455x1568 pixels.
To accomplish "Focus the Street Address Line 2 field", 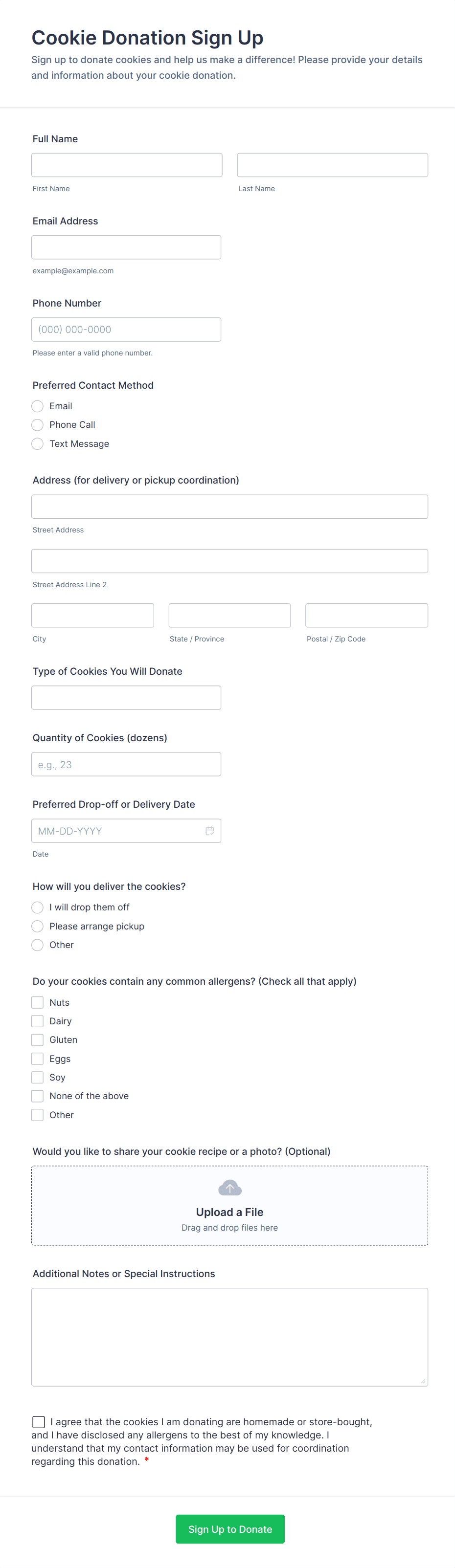I will (229, 561).
